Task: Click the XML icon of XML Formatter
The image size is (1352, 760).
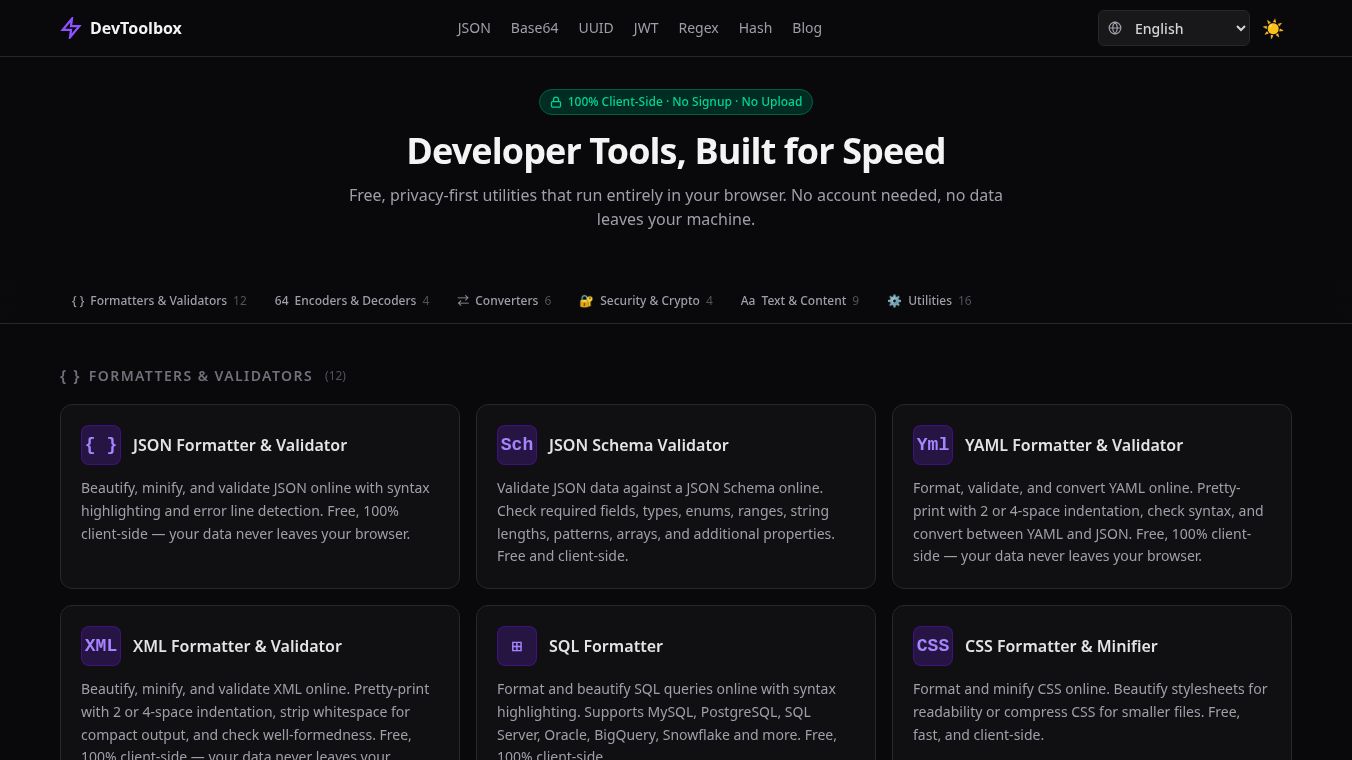Action: click(x=101, y=646)
